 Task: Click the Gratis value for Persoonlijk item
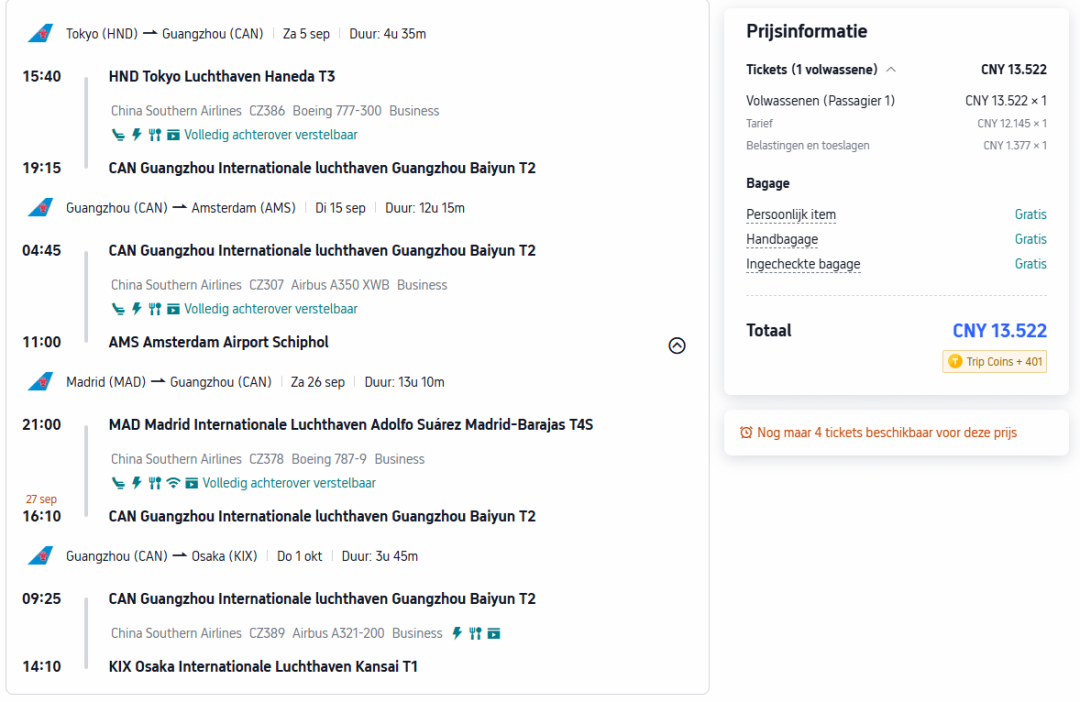coord(1030,214)
